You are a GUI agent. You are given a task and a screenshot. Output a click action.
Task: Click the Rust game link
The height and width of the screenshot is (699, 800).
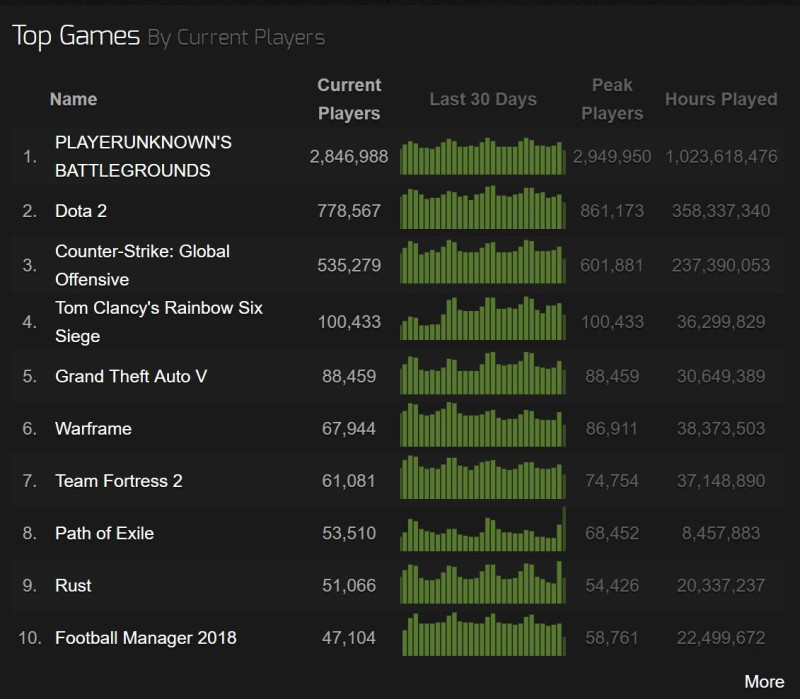click(x=73, y=585)
